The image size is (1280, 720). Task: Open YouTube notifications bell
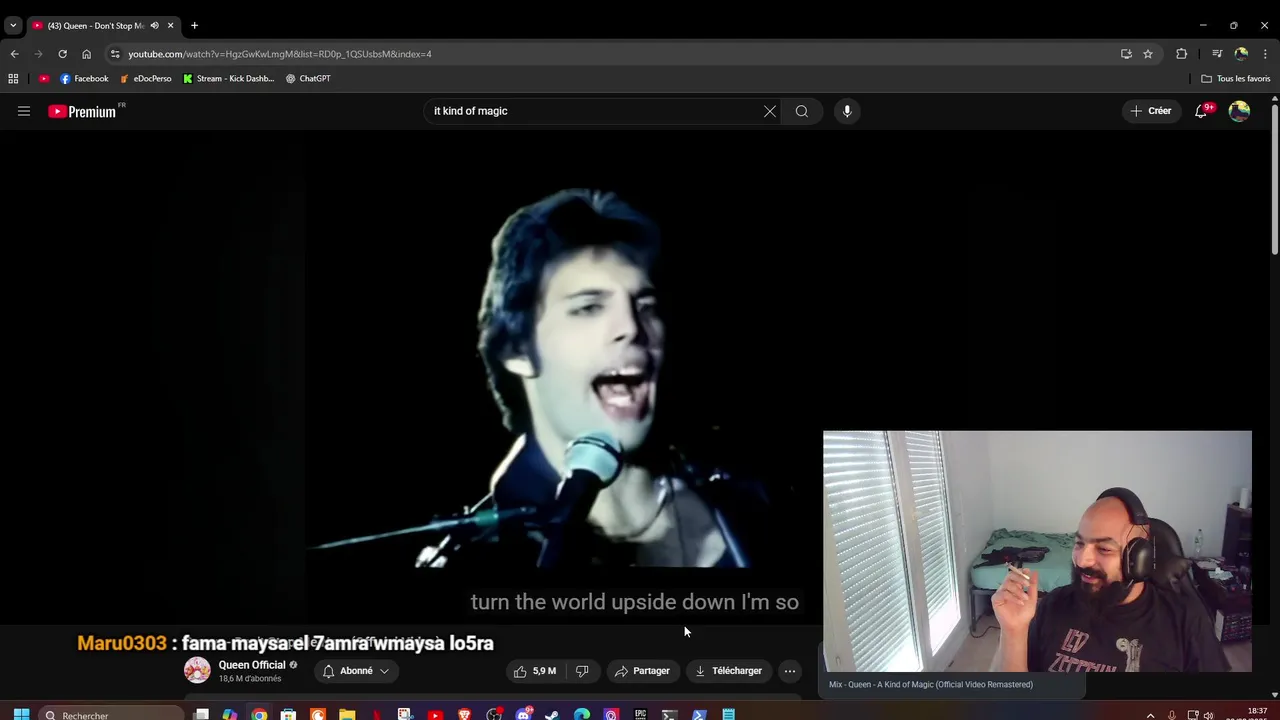point(1201,111)
